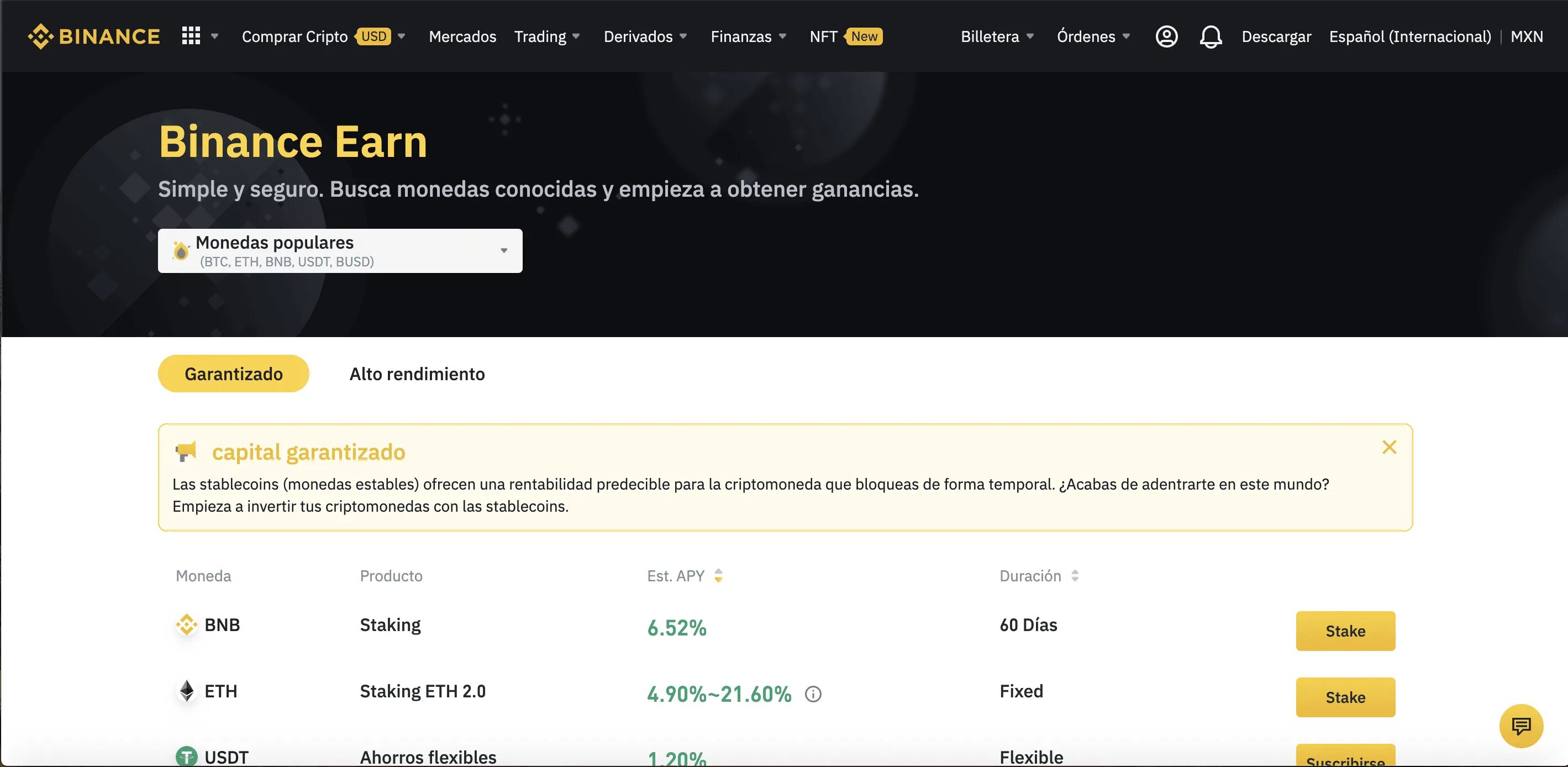Close the capital garantizado banner
This screenshot has height=767, width=1568.
click(1389, 448)
